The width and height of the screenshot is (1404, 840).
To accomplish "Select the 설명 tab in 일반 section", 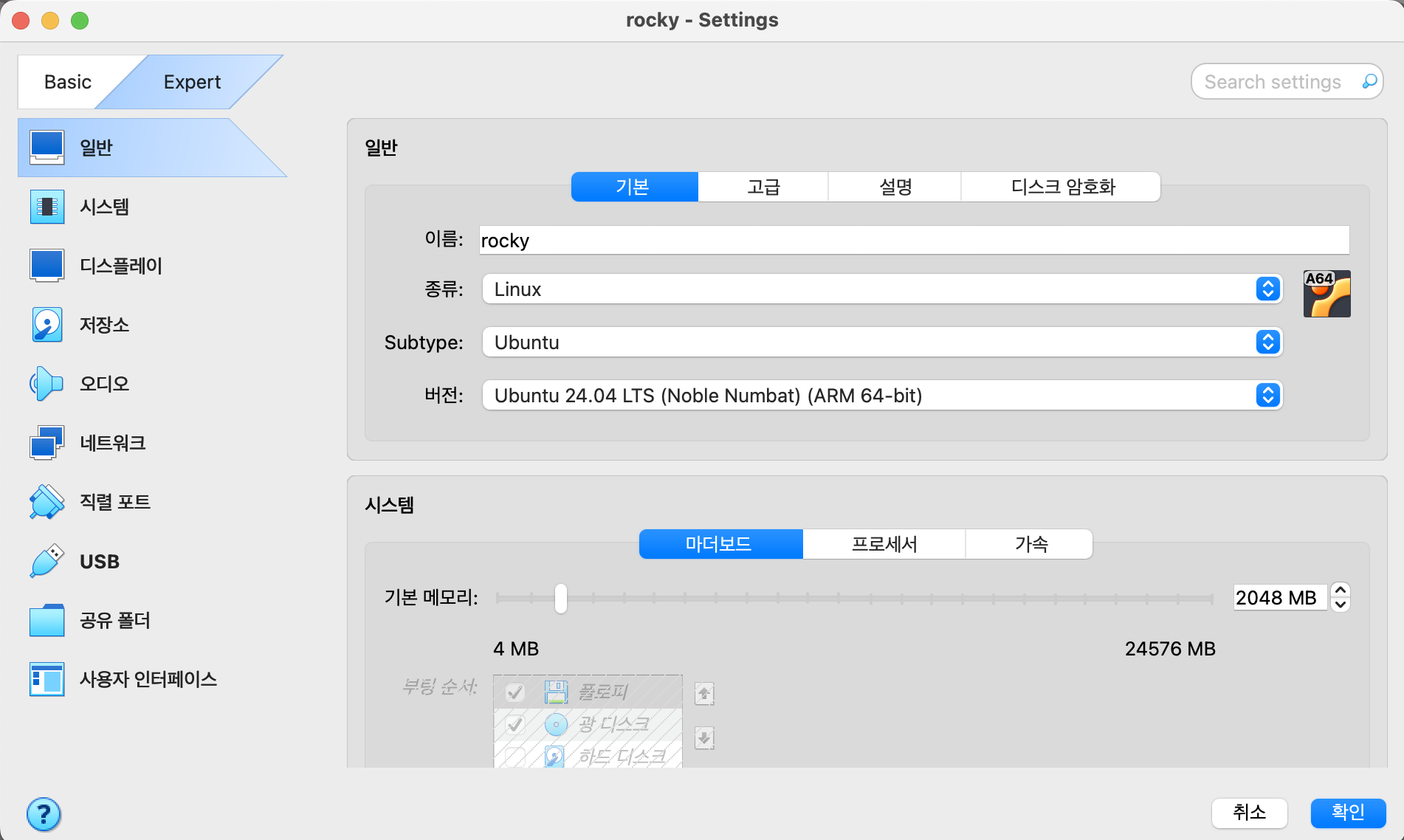I will click(895, 187).
